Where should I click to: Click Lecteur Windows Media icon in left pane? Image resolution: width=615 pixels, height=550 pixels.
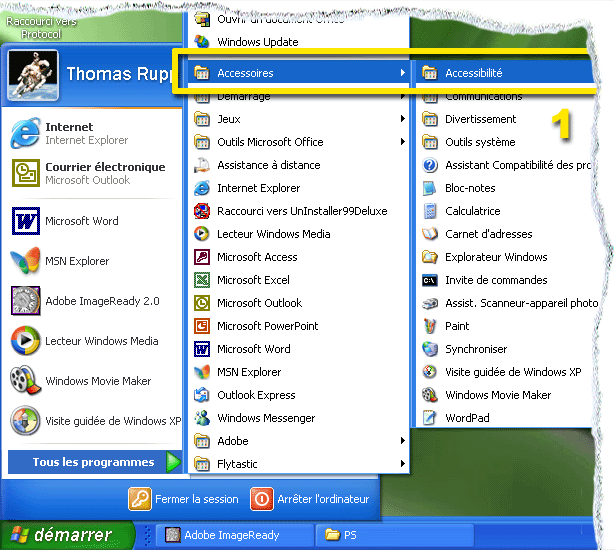tap(25, 341)
